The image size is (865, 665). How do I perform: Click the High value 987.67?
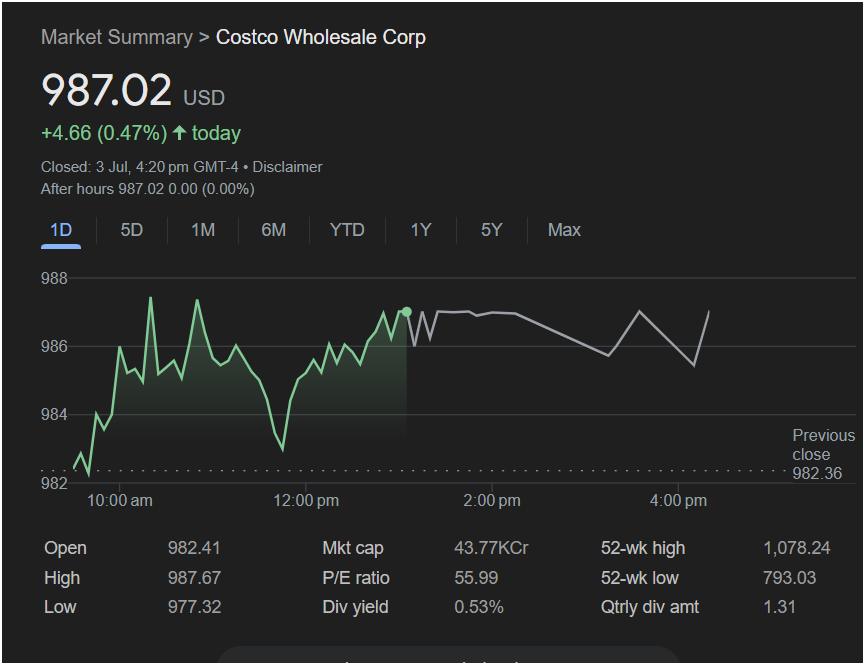click(194, 578)
